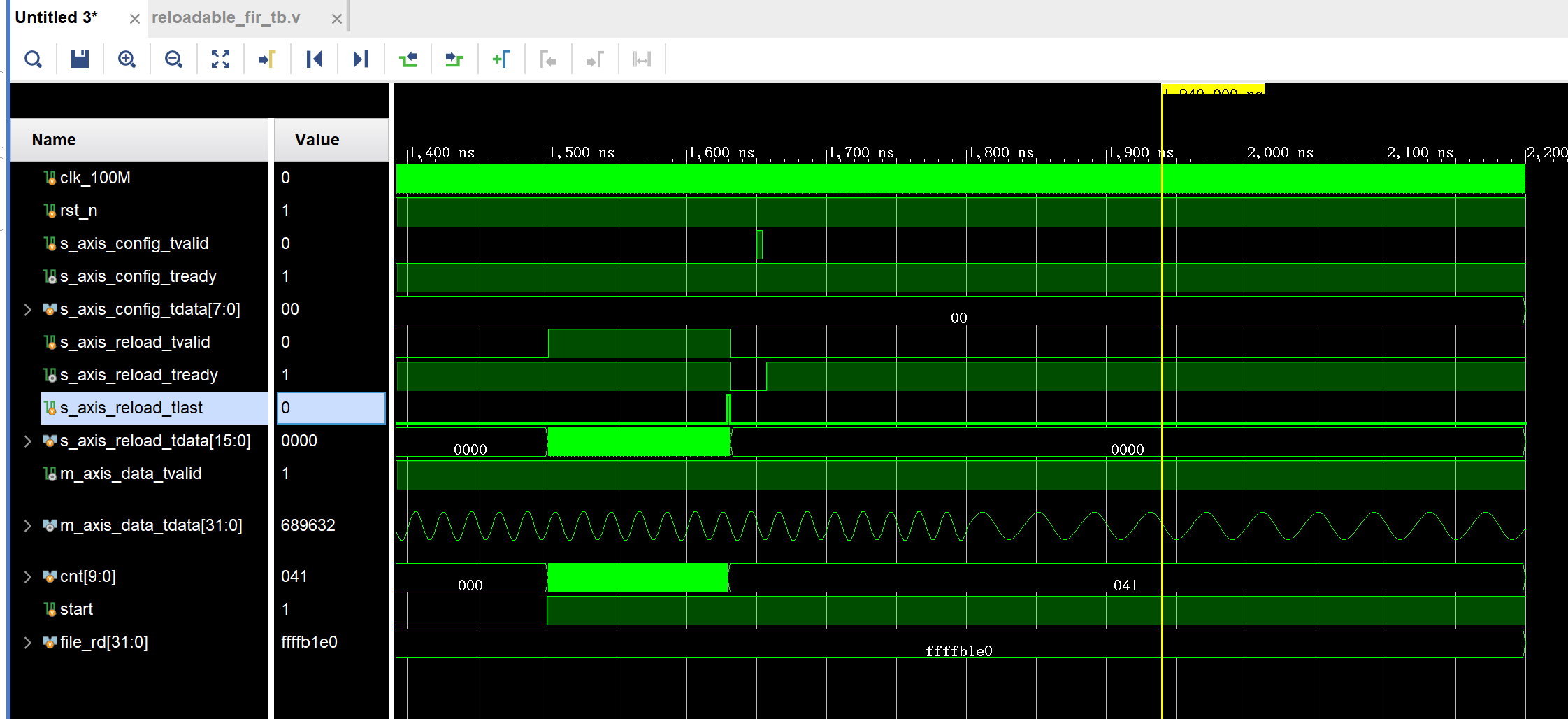Save the waveform configuration
The height and width of the screenshot is (719, 1568).
click(x=80, y=59)
